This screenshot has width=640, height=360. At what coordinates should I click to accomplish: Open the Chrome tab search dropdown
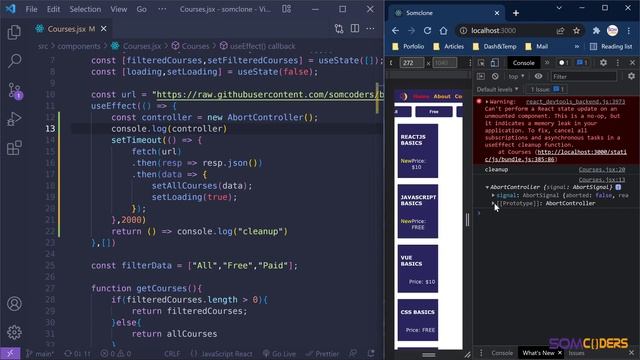click(559, 8)
